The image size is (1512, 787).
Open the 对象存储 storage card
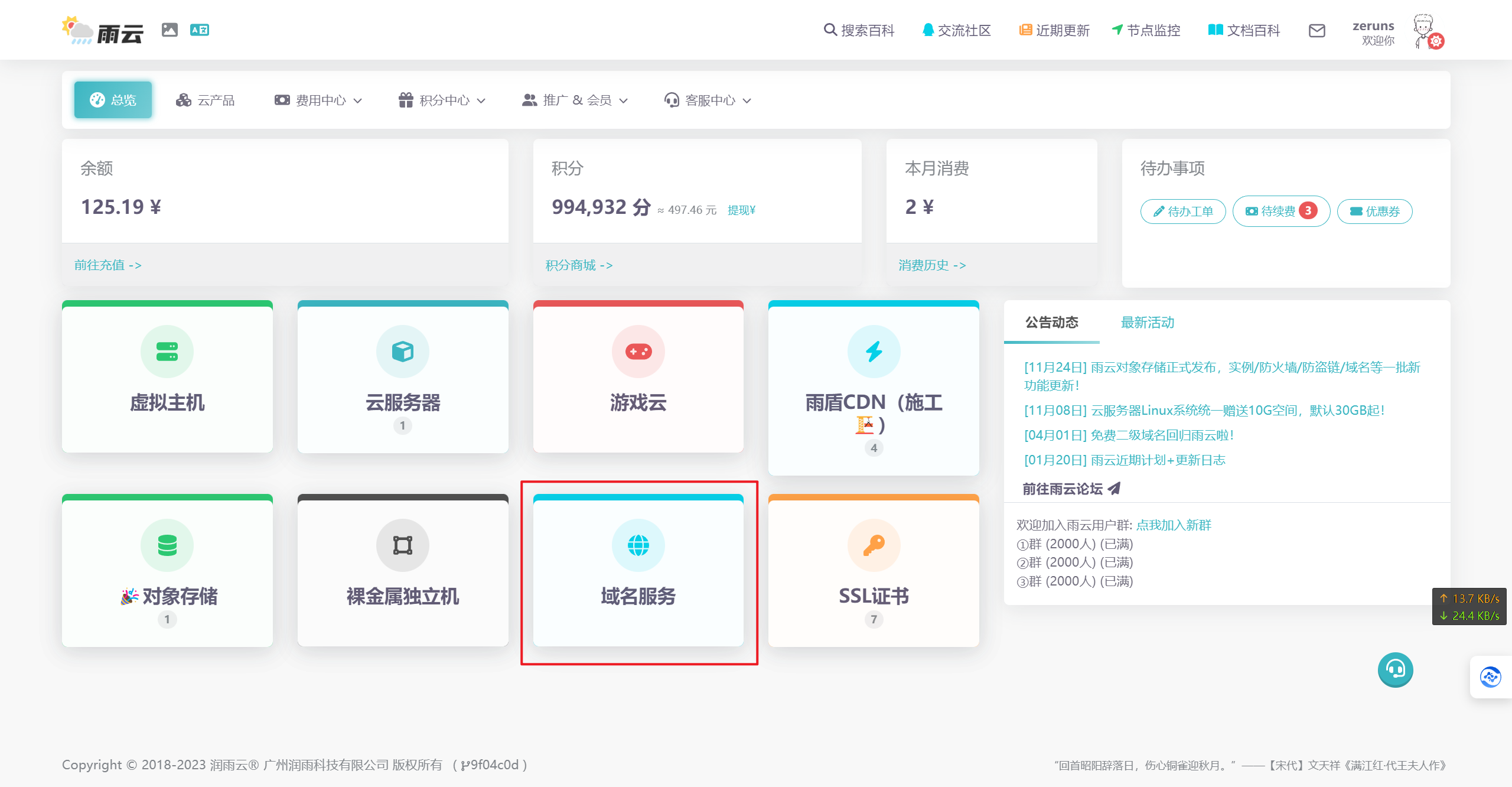pyautogui.click(x=167, y=545)
